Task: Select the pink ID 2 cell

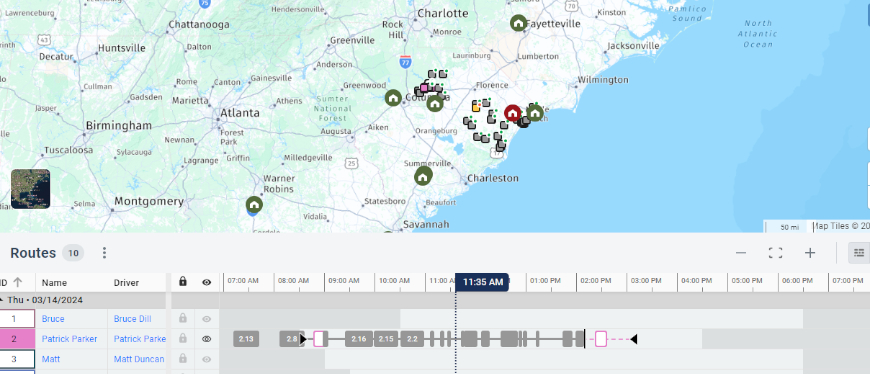Action: pos(17,338)
